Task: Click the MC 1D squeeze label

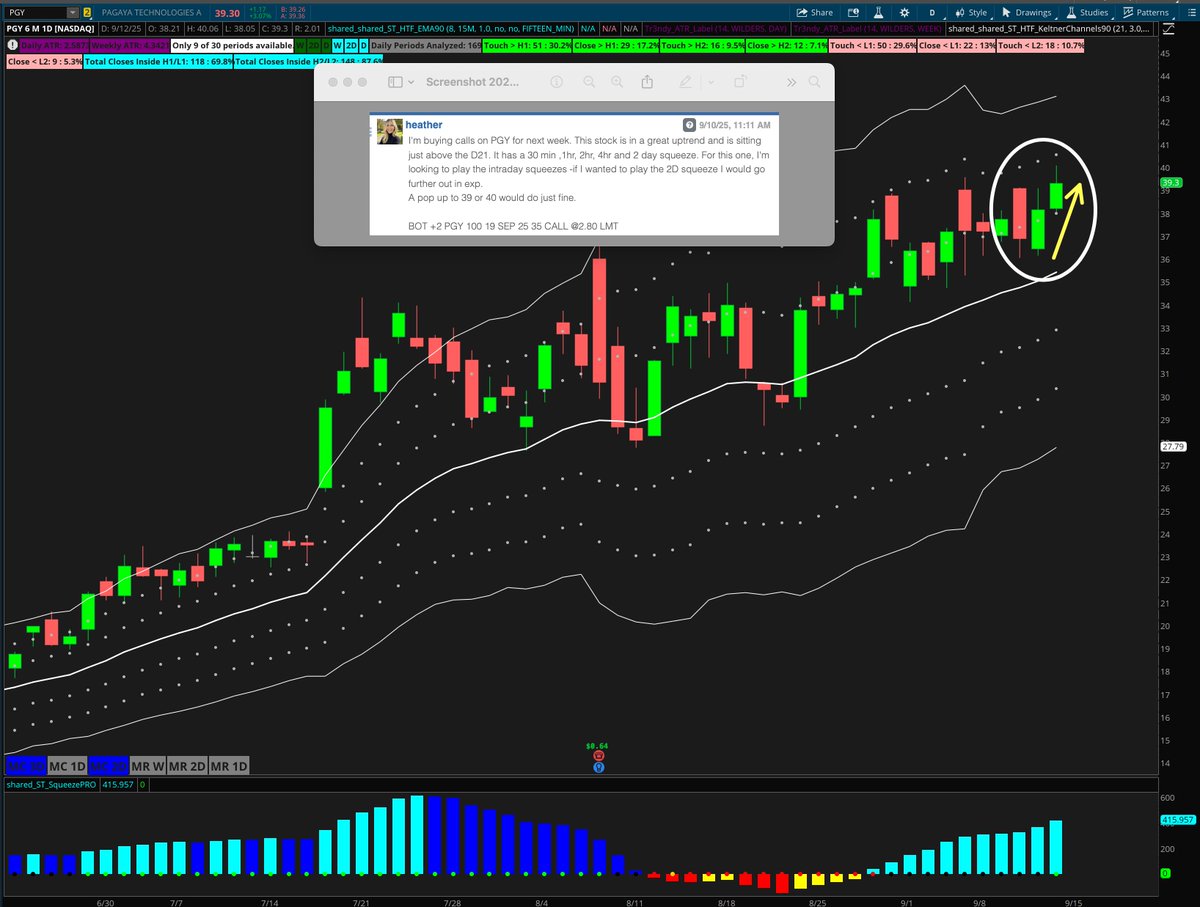Action: (x=68, y=766)
